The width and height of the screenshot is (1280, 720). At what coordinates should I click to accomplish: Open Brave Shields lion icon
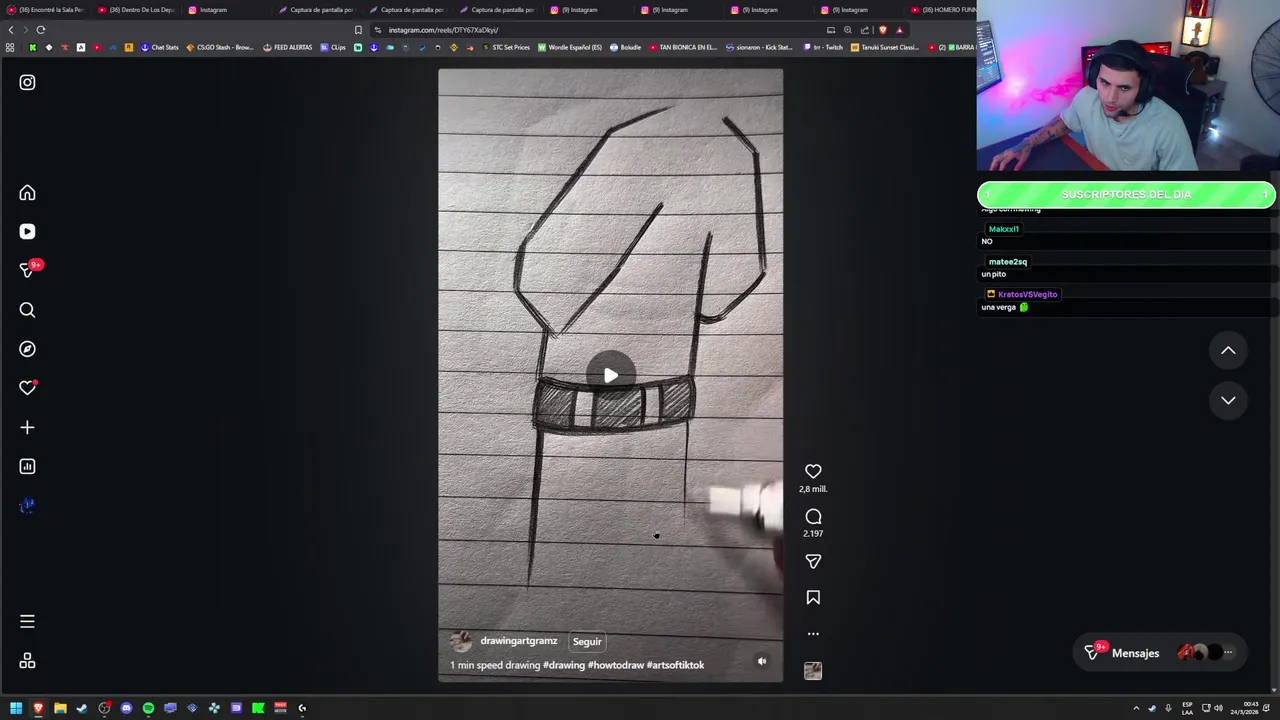coord(882,30)
